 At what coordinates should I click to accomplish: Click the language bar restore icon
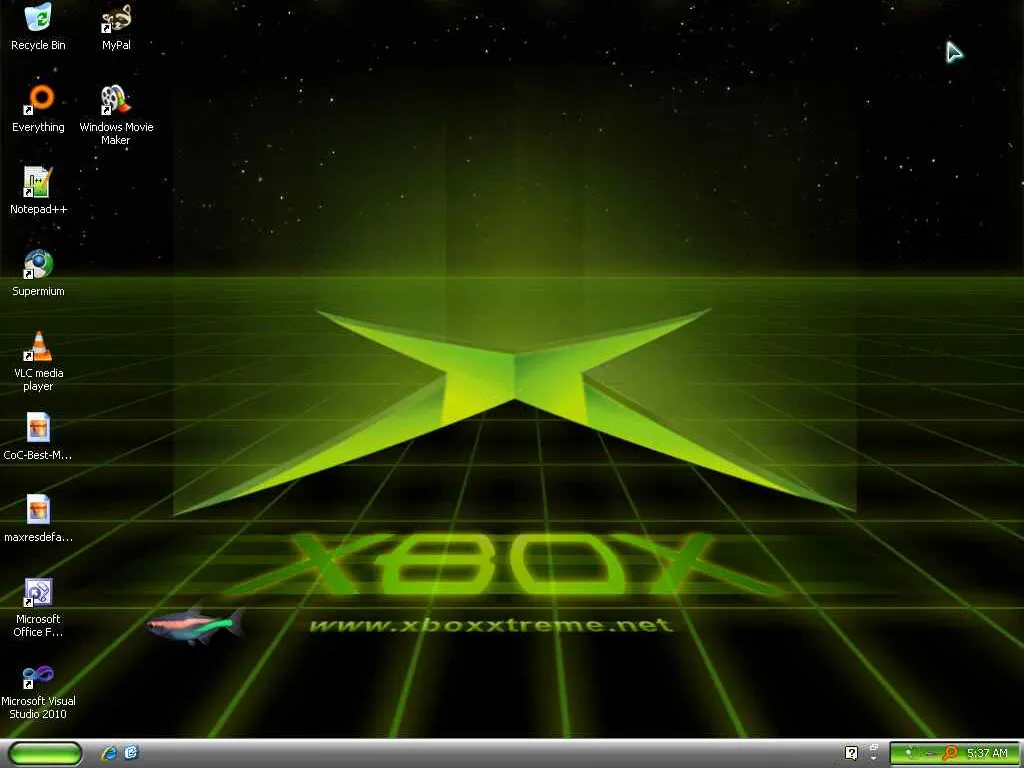pyautogui.click(x=874, y=746)
